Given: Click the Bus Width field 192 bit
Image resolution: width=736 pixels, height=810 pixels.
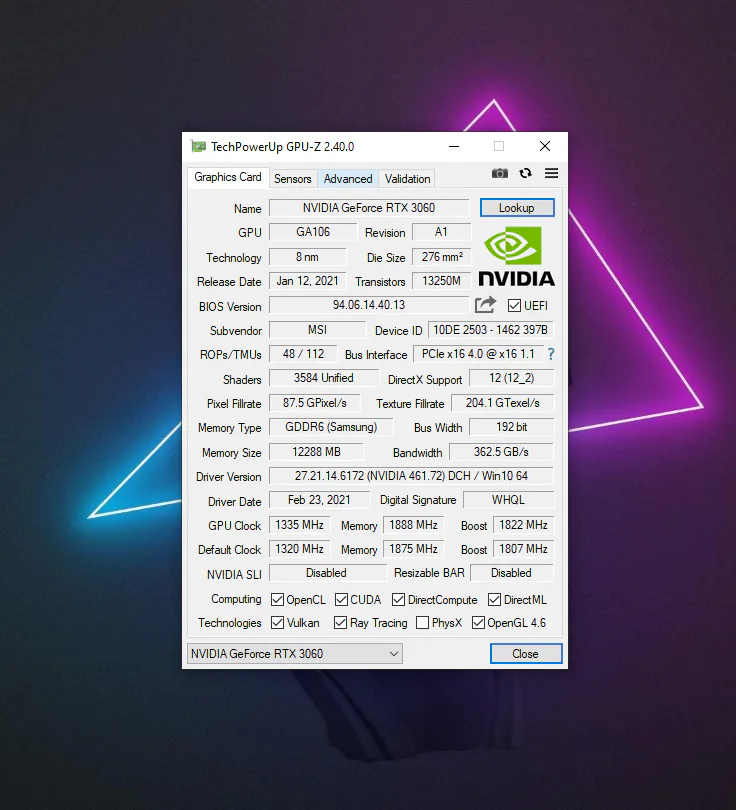Looking at the screenshot, I should [x=511, y=427].
